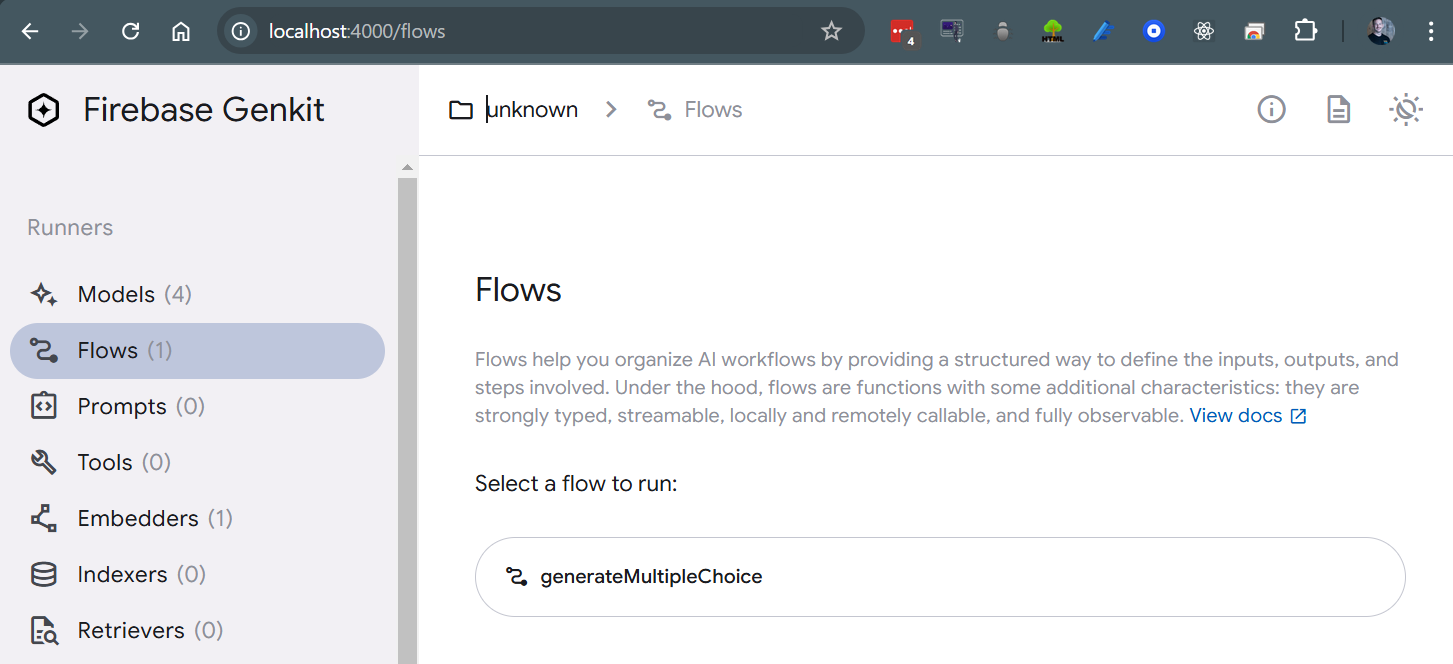Open Tools in the sidebar
1453x664 pixels.
[x=105, y=463]
